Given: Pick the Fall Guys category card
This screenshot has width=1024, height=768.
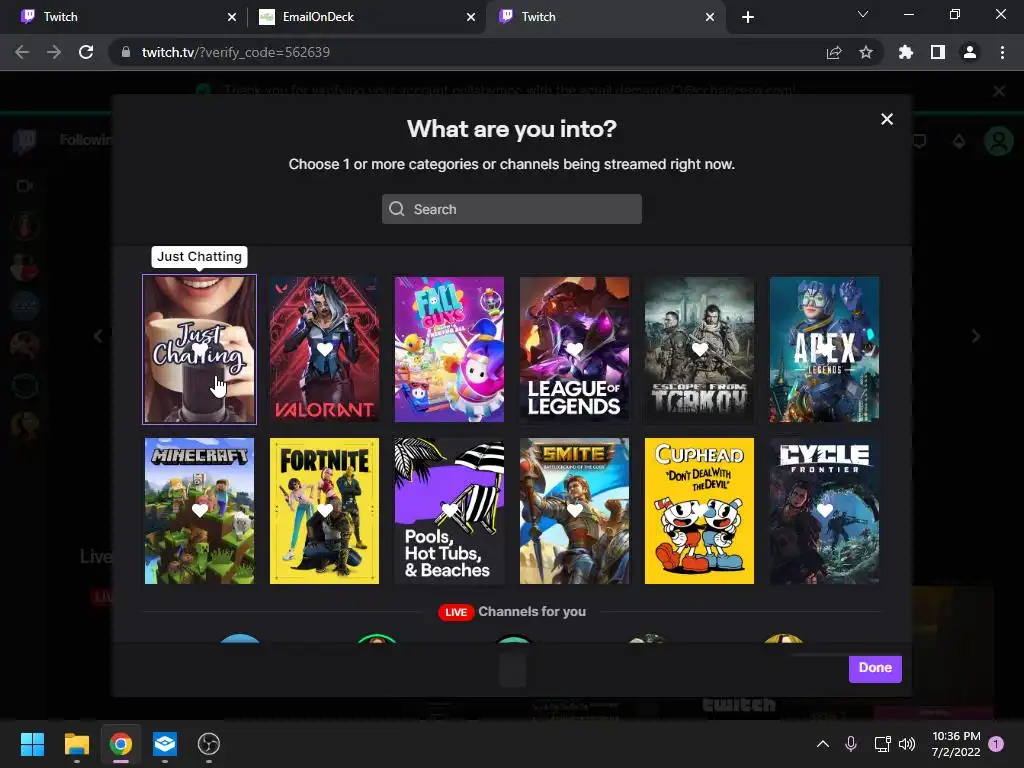Looking at the screenshot, I should click(x=449, y=349).
